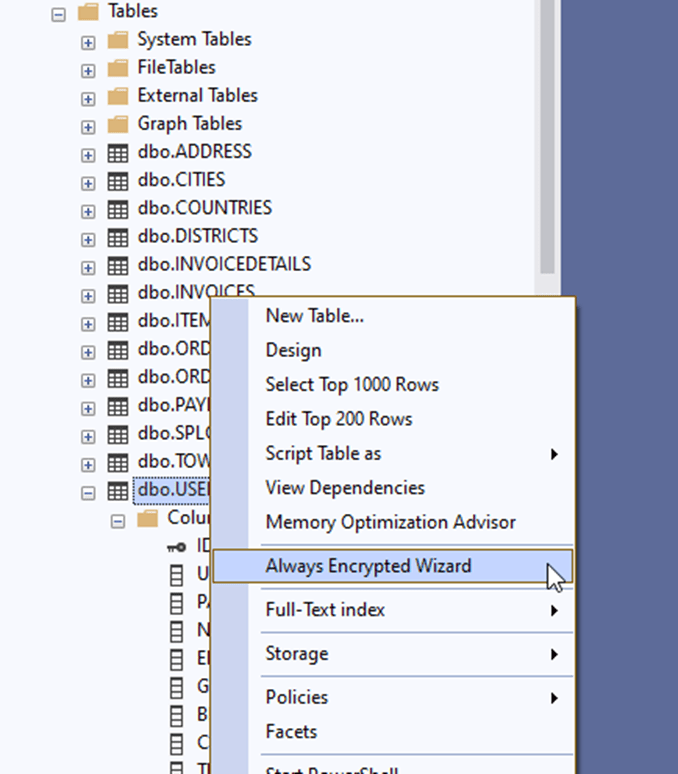The height and width of the screenshot is (774, 678).
Task: Click the dbo.CITIES table icon
Action: (118, 180)
